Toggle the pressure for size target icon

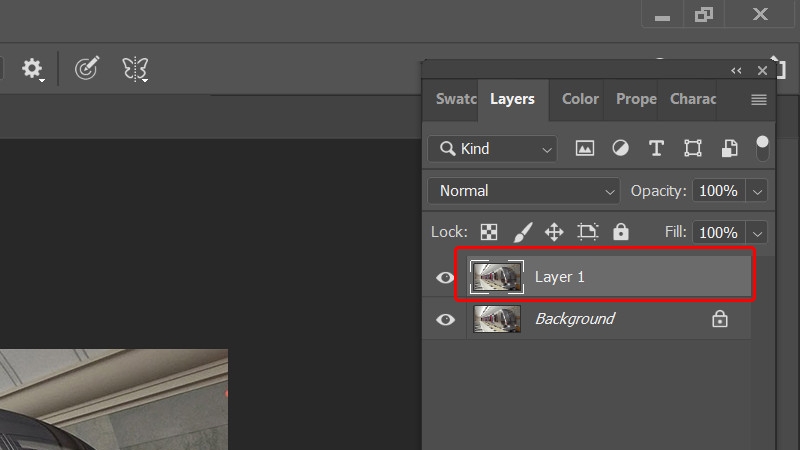coord(87,68)
